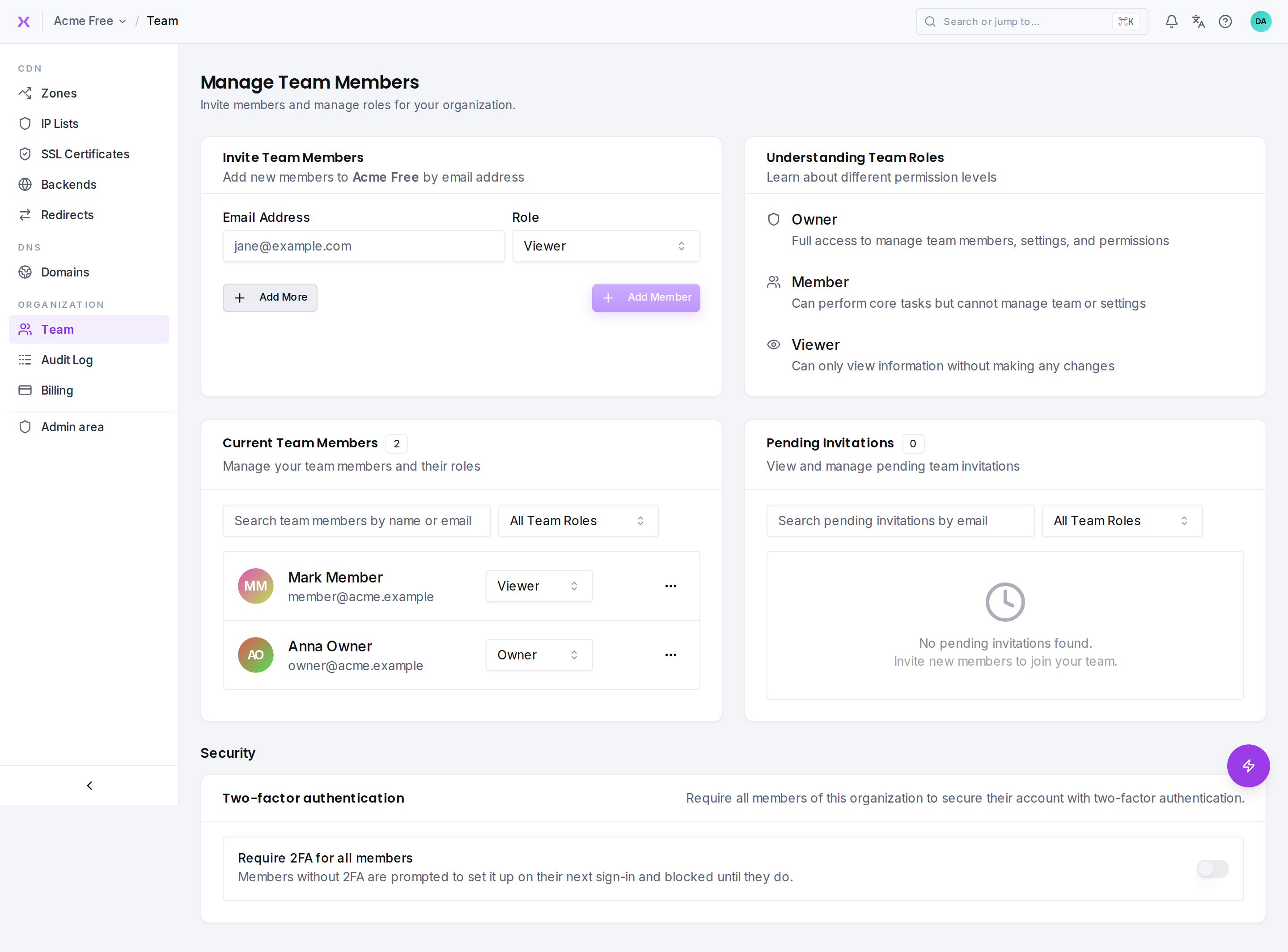Open the help question mark icon

tap(1225, 21)
